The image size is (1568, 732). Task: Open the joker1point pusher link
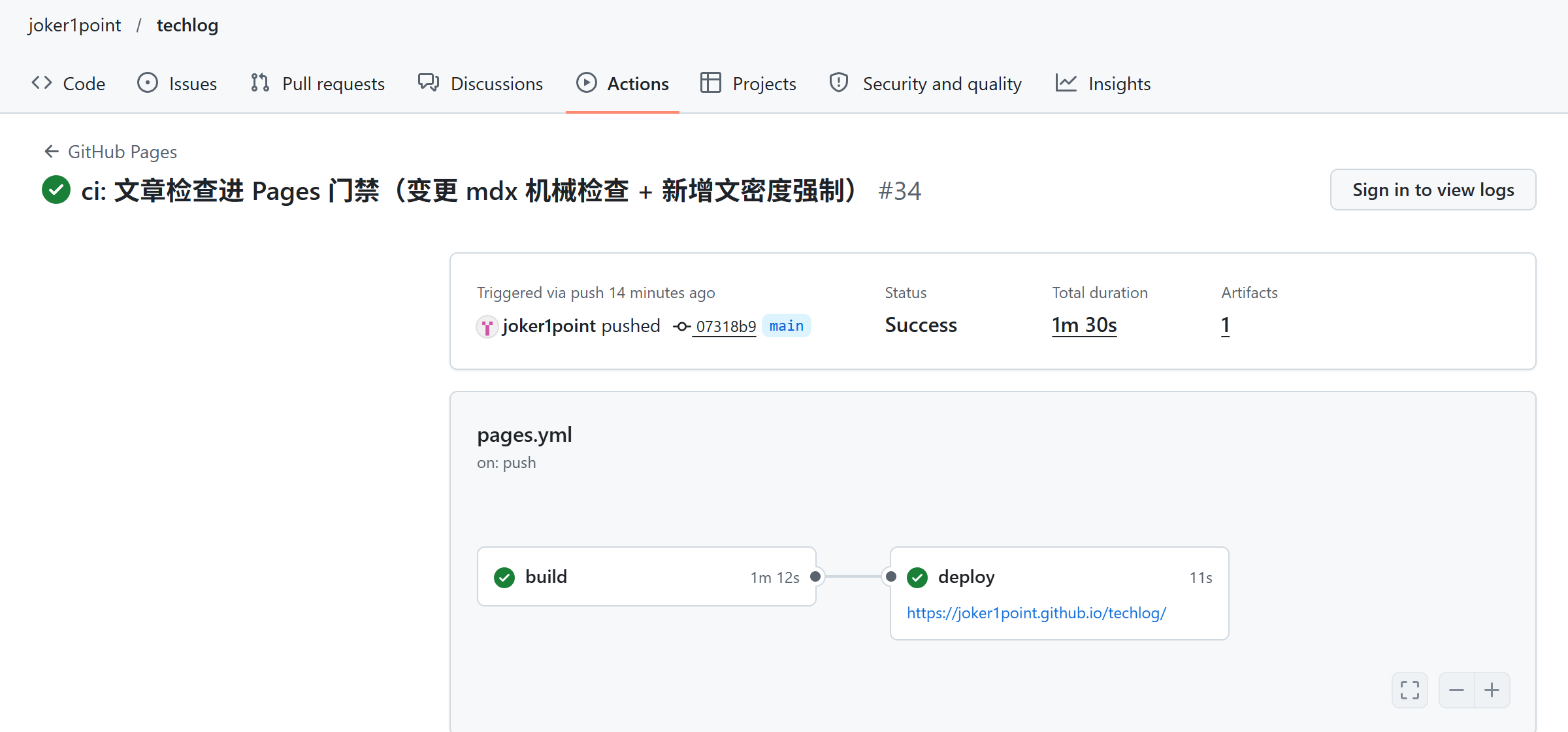click(x=549, y=325)
